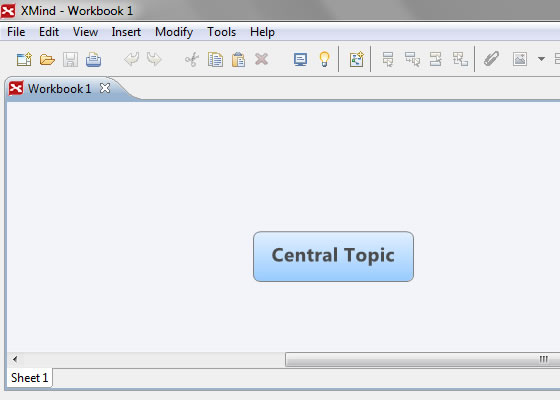
Task: Click the New workbook toolbar icon
Action: click(x=24, y=59)
